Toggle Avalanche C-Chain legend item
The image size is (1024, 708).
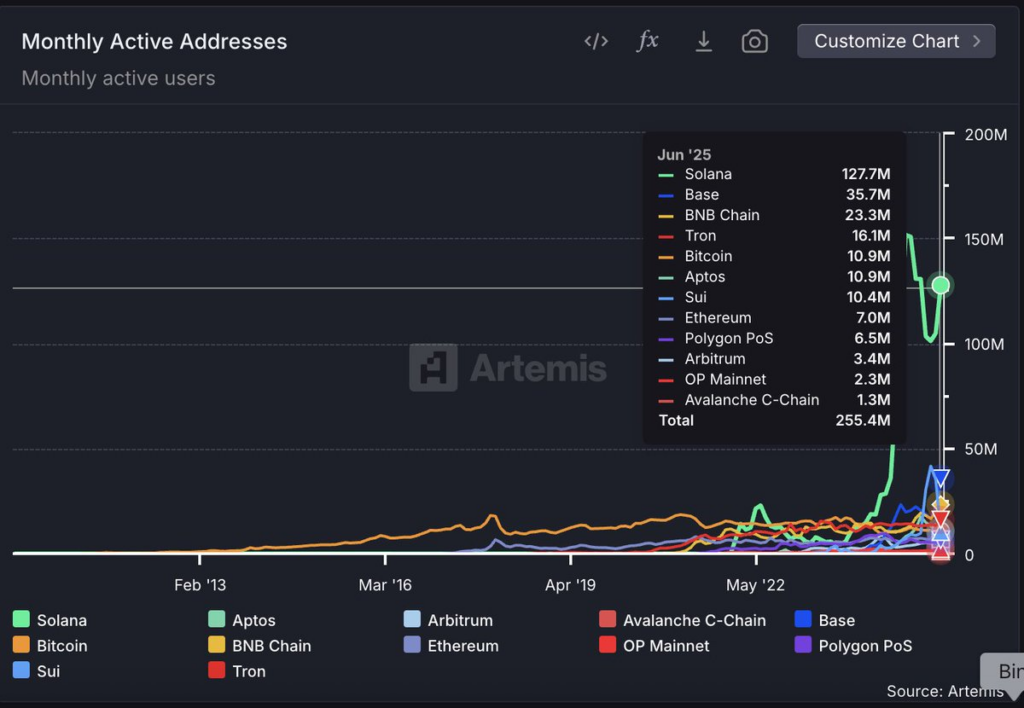(x=682, y=620)
